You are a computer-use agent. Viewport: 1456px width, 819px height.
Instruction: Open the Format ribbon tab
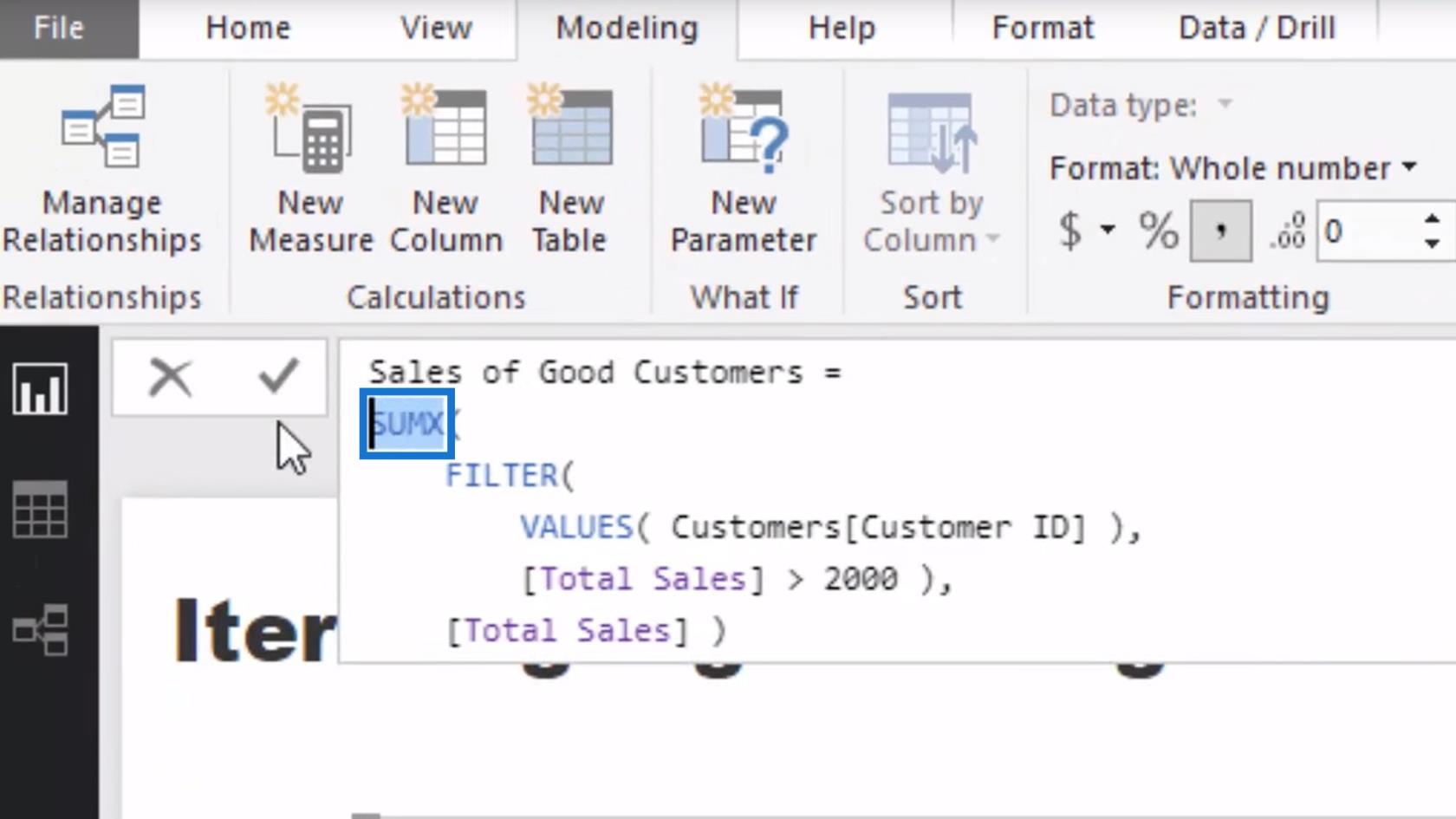[x=1043, y=28]
